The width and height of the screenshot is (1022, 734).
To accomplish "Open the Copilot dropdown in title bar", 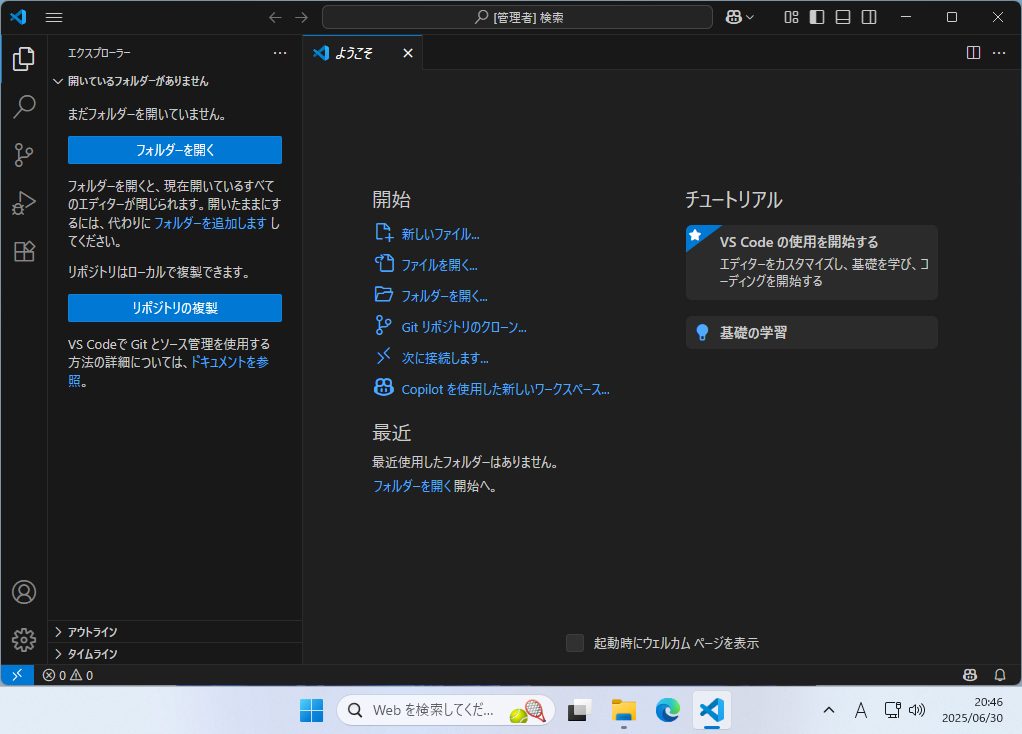I will coord(740,18).
